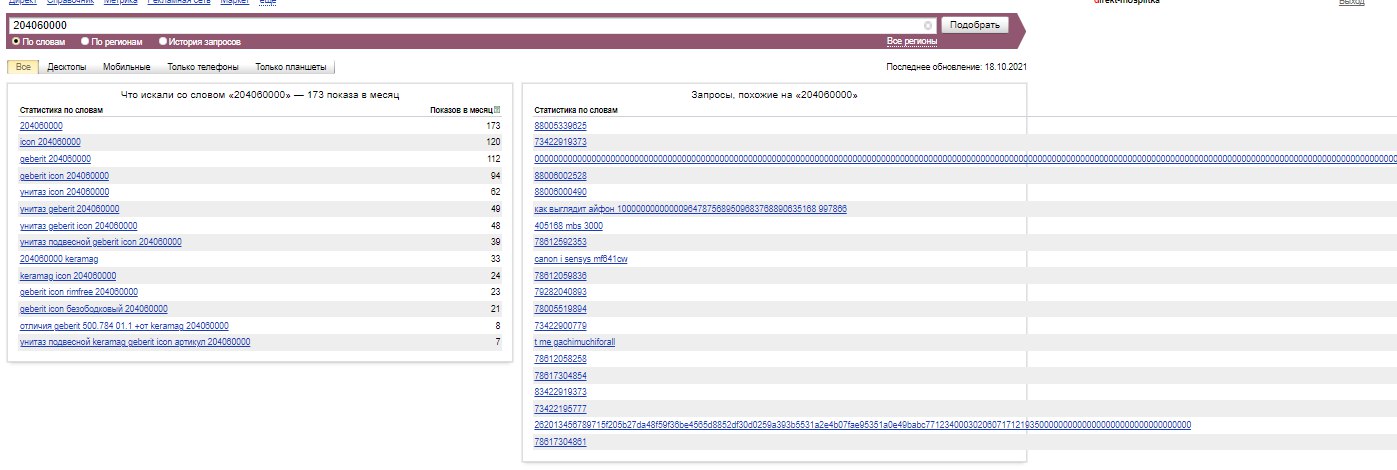Open the 204060000 query link

(x=41, y=126)
